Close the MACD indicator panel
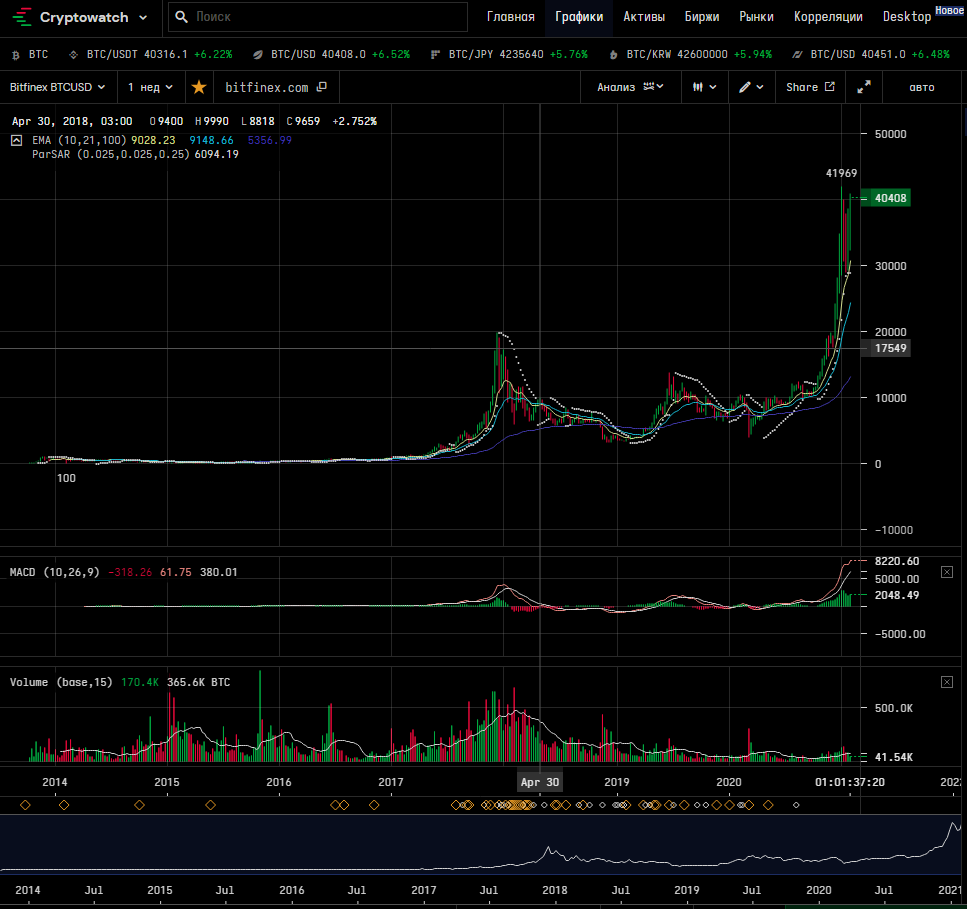This screenshot has width=967, height=909. (x=947, y=571)
